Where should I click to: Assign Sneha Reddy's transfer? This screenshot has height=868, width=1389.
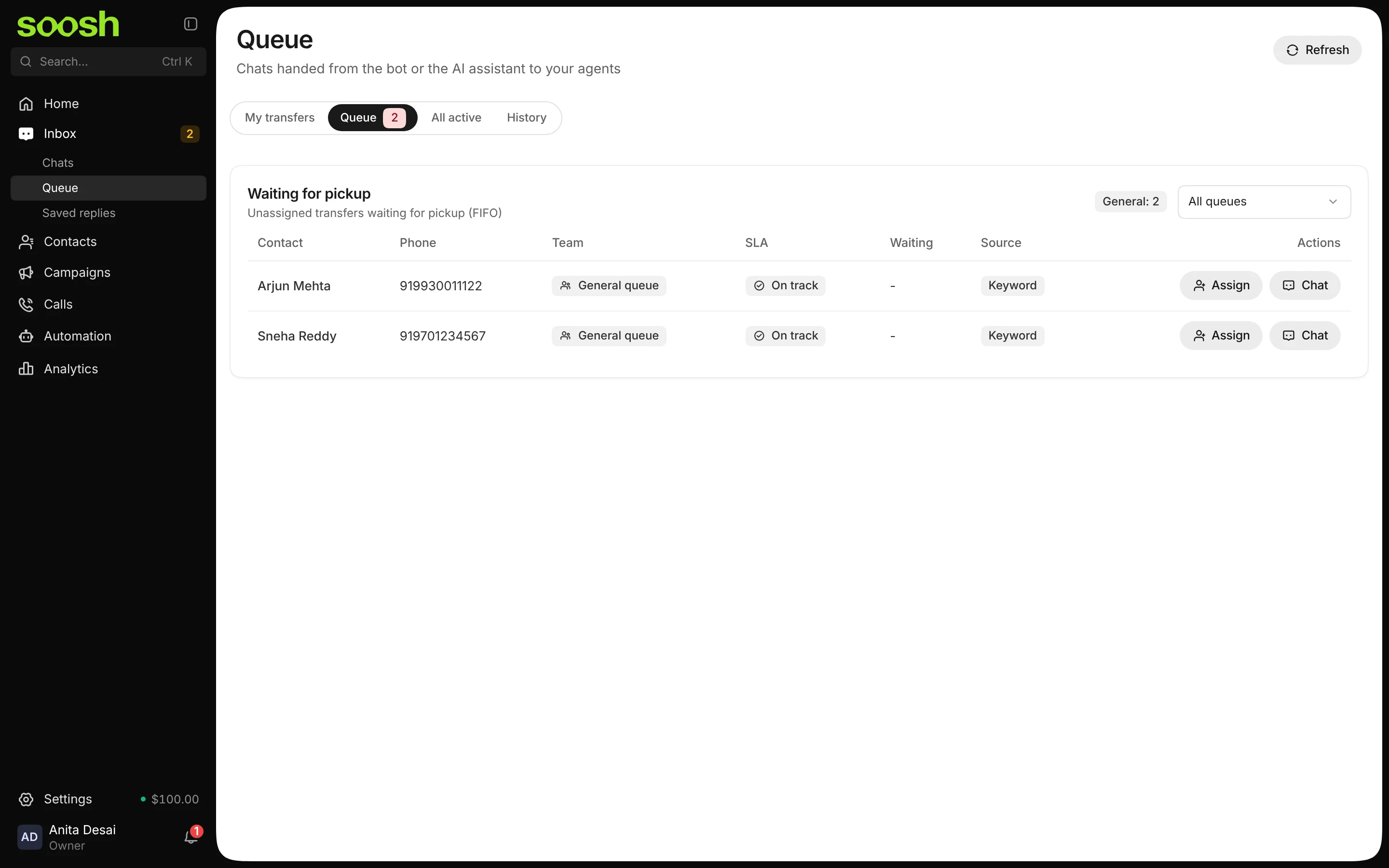(x=1221, y=335)
